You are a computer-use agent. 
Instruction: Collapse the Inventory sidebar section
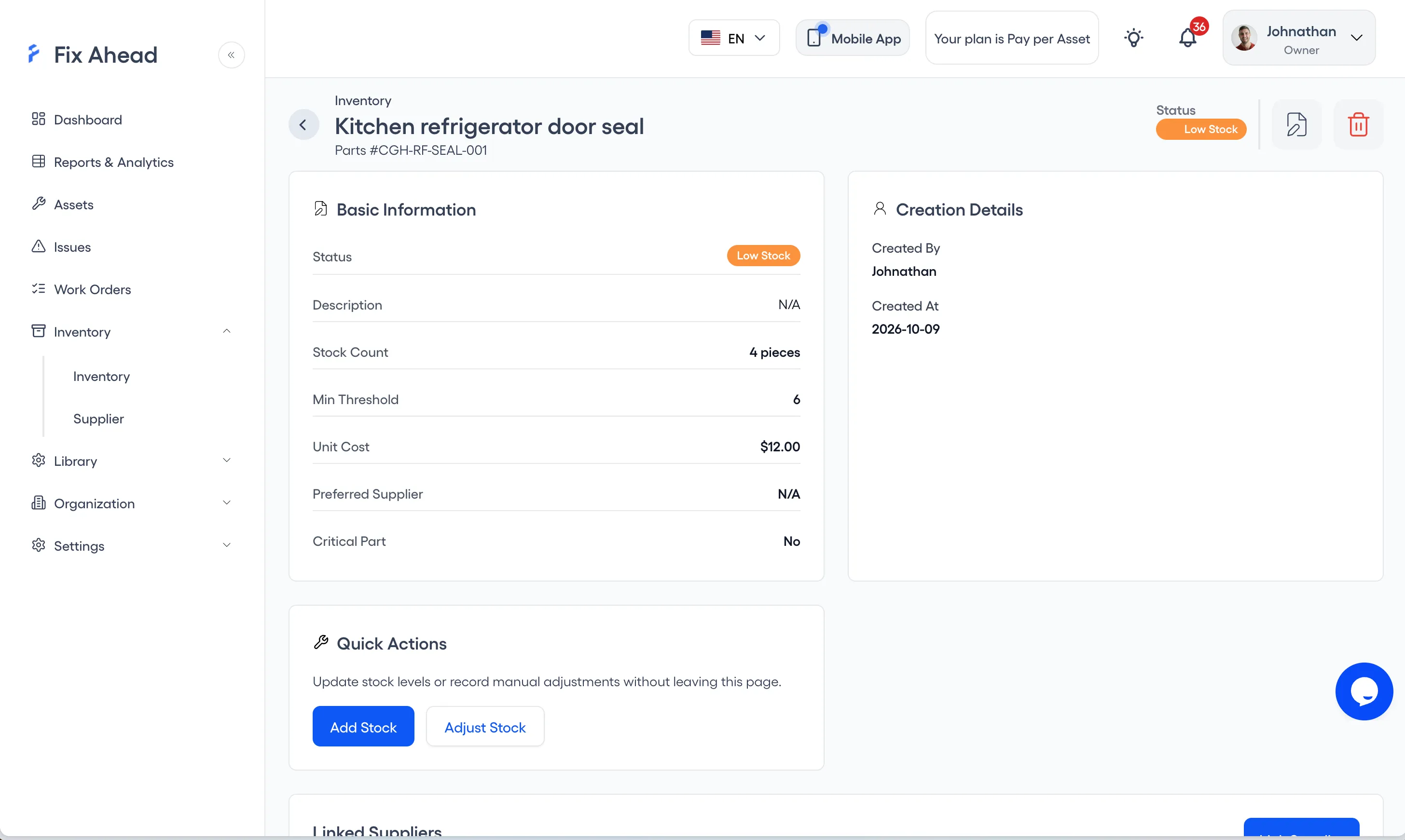(x=226, y=331)
